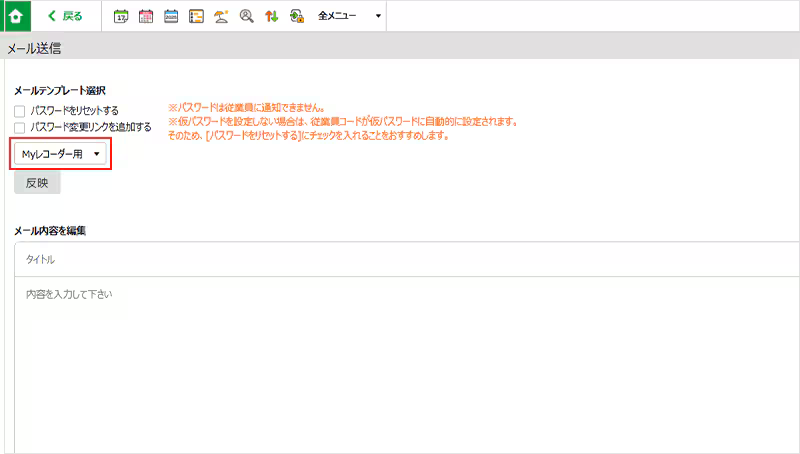Image resolution: width=800 pixels, height=454 pixels.
Task: Click the メール送信 page header
Action: 36,48
